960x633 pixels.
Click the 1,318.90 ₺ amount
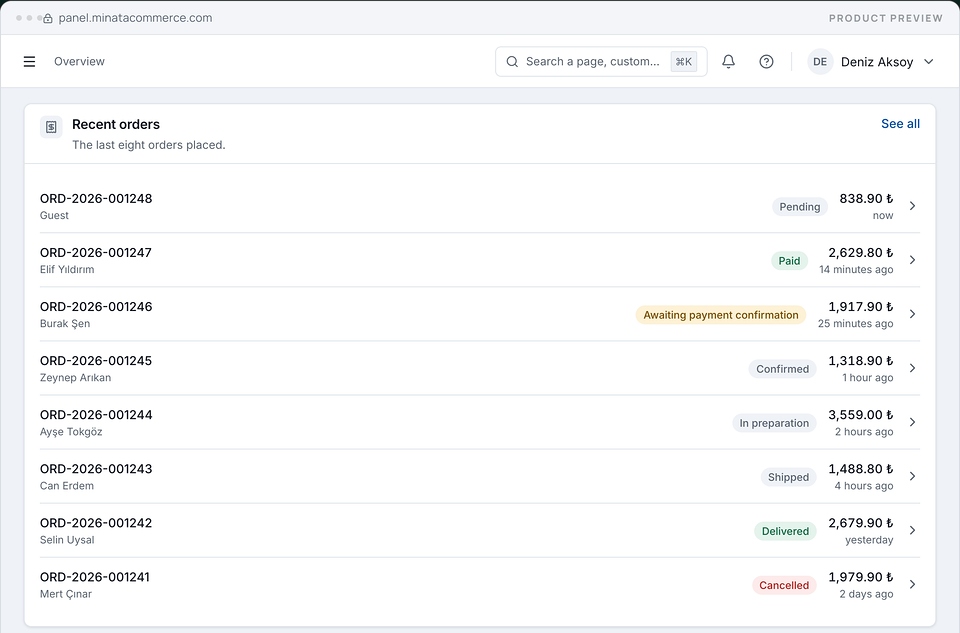point(860,361)
